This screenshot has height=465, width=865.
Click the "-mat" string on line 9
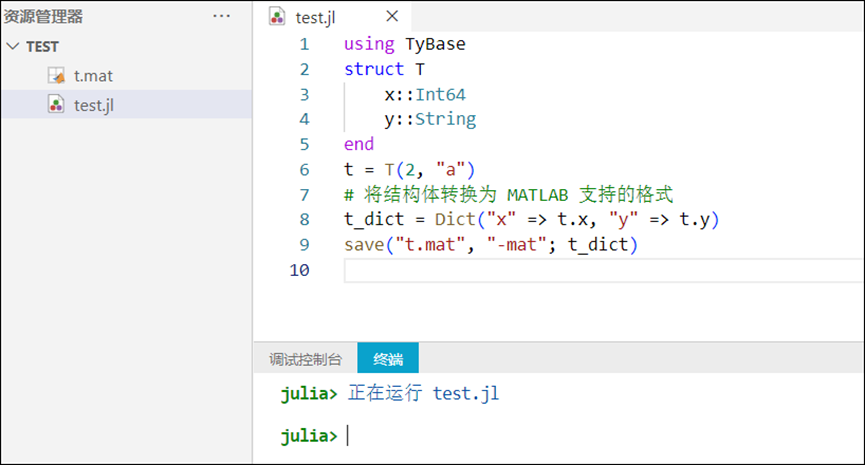[516, 244]
